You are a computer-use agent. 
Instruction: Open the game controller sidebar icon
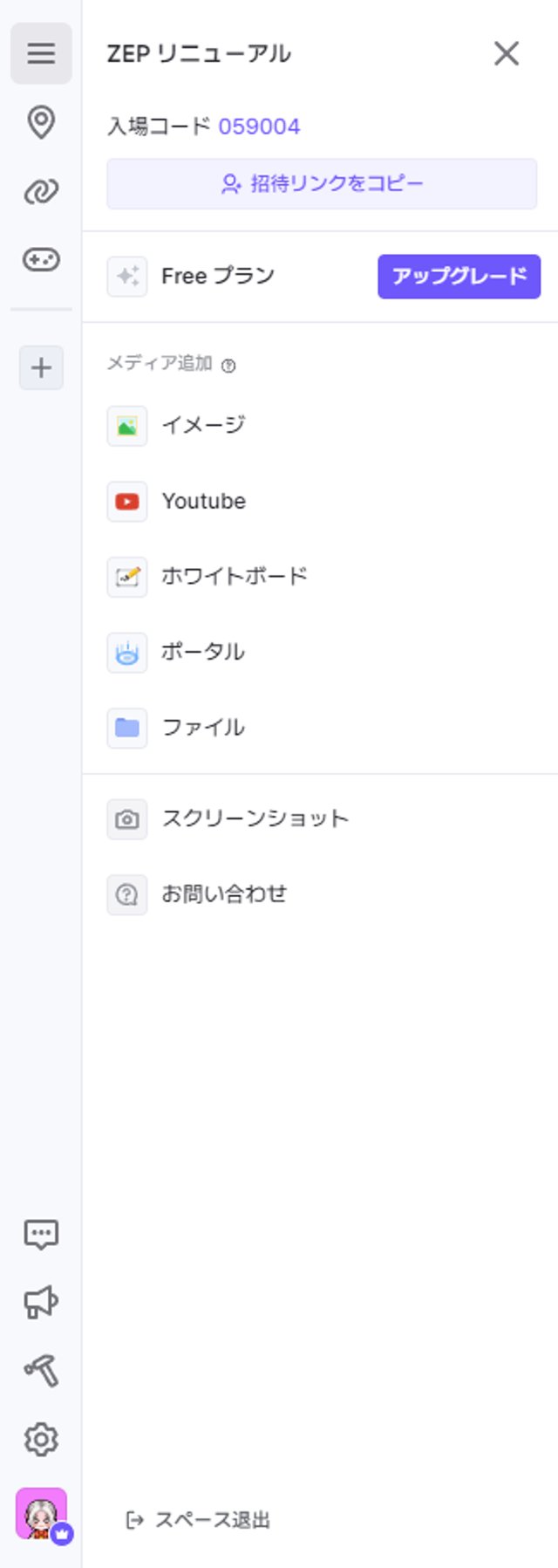[x=41, y=259]
